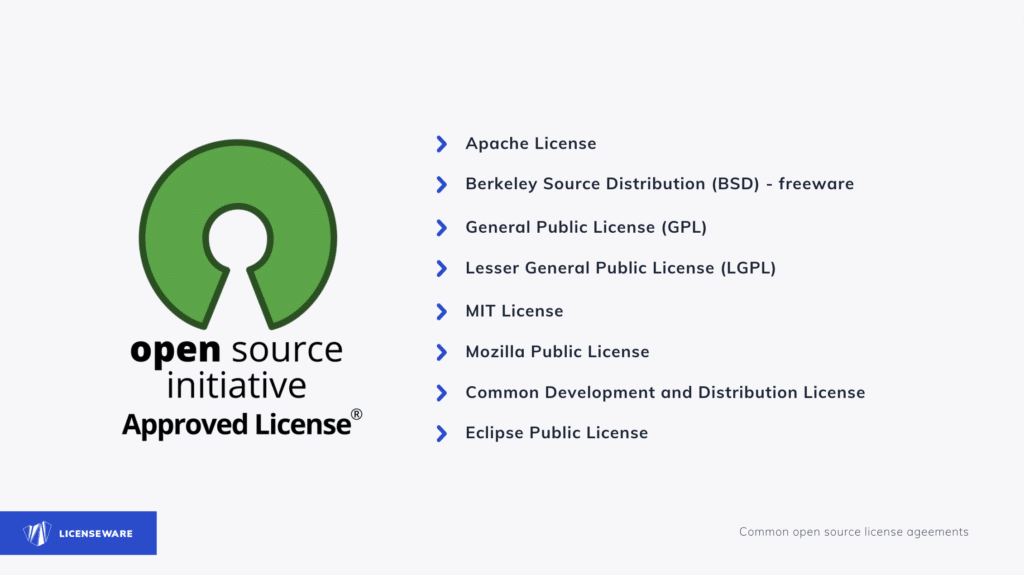The width and height of the screenshot is (1024, 575).
Task: Click the chevron next to Mozilla Public License
Action: tap(441, 352)
